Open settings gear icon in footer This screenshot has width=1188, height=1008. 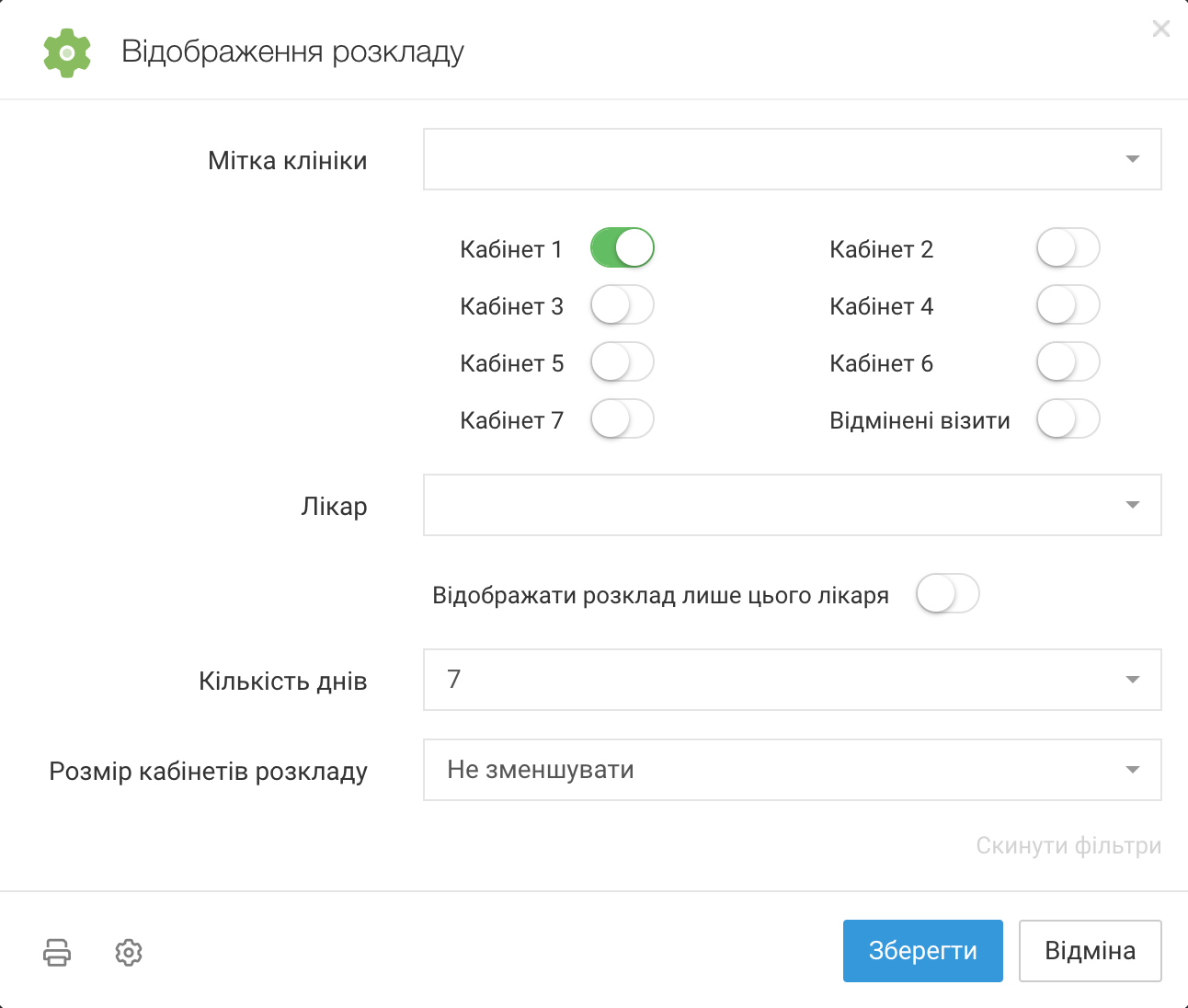click(x=129, y=953)
